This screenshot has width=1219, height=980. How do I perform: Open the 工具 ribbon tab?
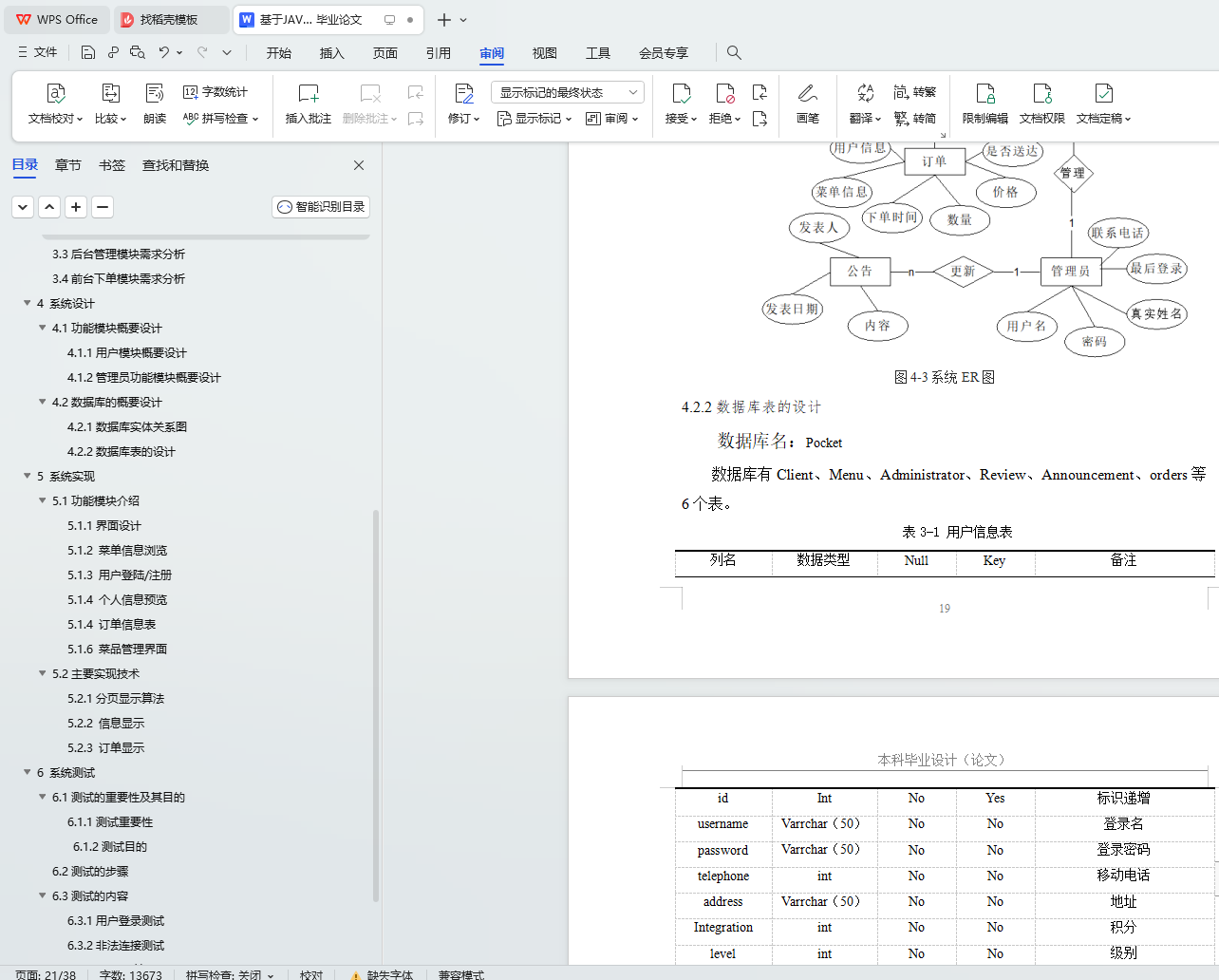point(598,53)
